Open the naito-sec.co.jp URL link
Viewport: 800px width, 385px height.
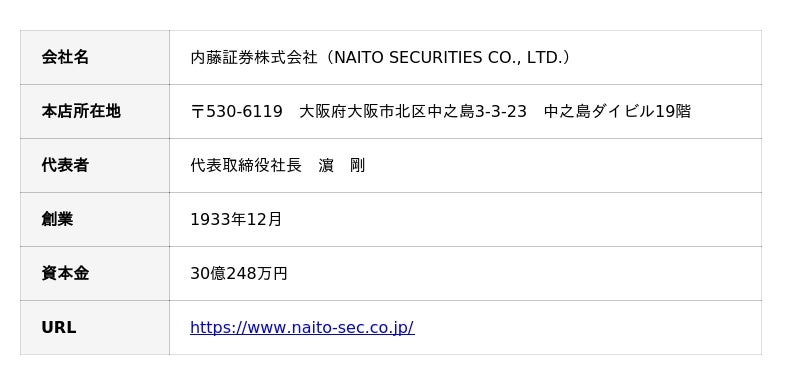point(302,327)
